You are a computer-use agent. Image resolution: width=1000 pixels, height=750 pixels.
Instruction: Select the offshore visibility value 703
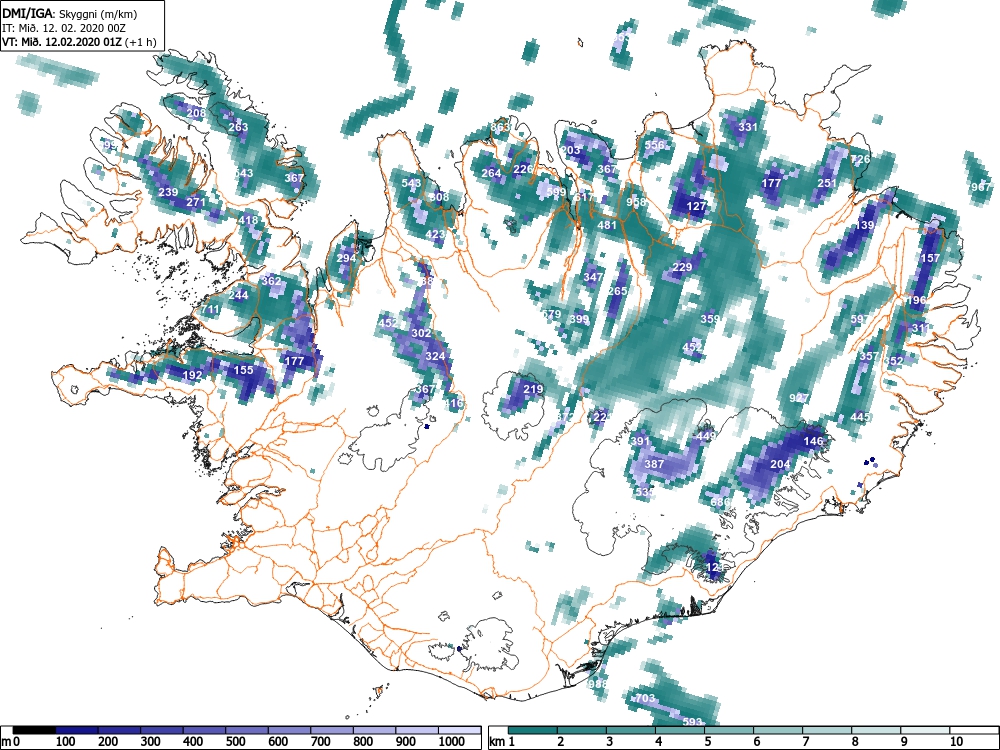tap(645, 698)
